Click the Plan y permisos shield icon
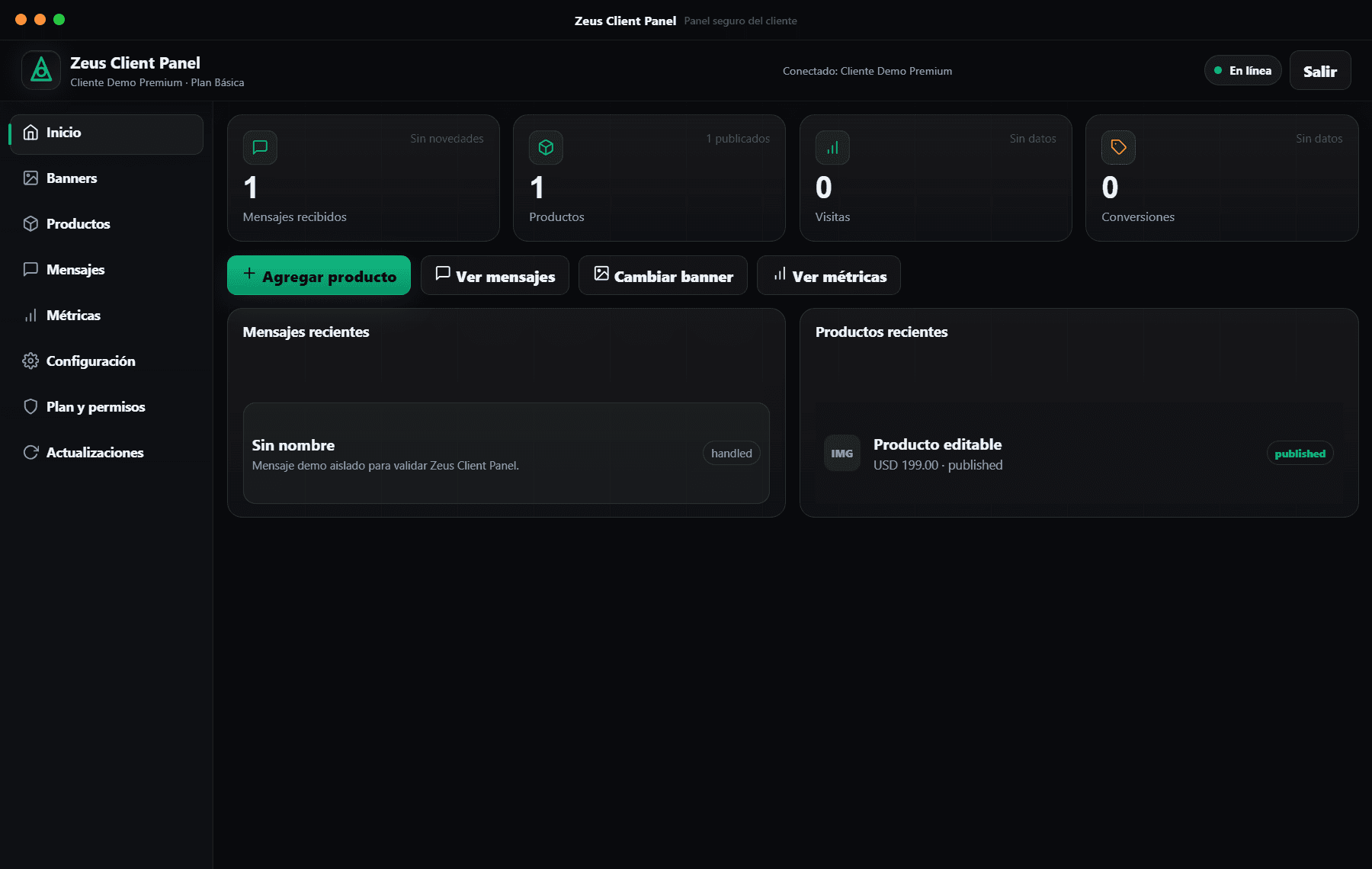 30,407
